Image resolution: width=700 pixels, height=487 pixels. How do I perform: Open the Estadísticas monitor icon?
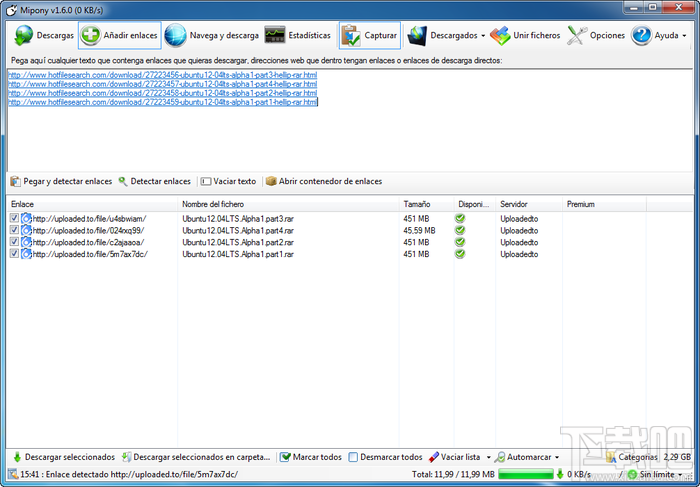pos(275,35)
